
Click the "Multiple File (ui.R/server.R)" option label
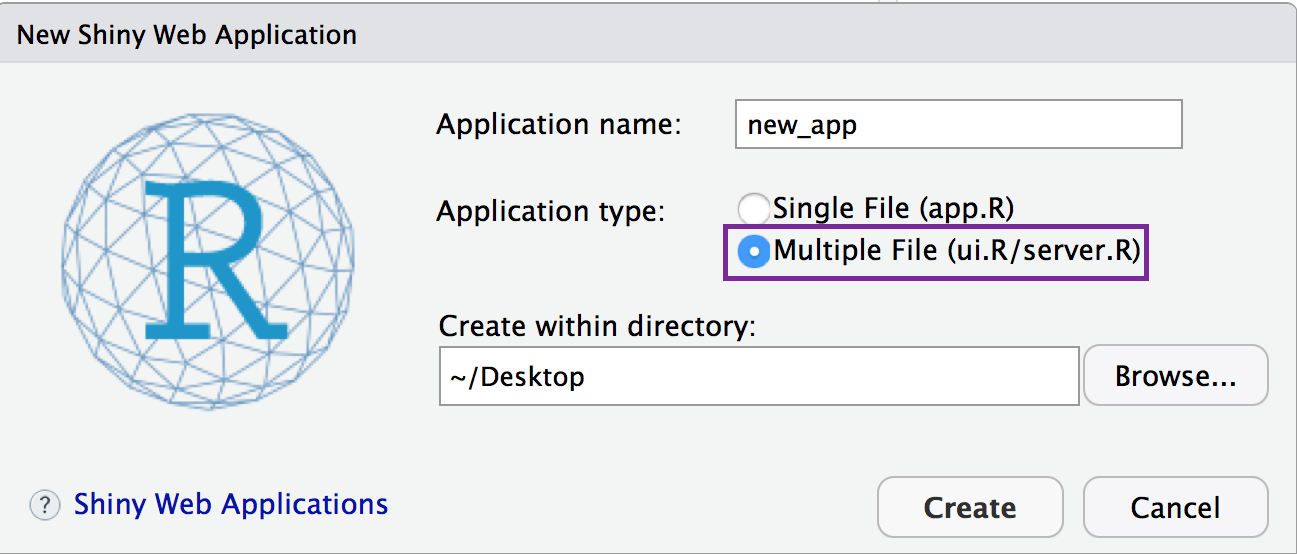point(956,250)
